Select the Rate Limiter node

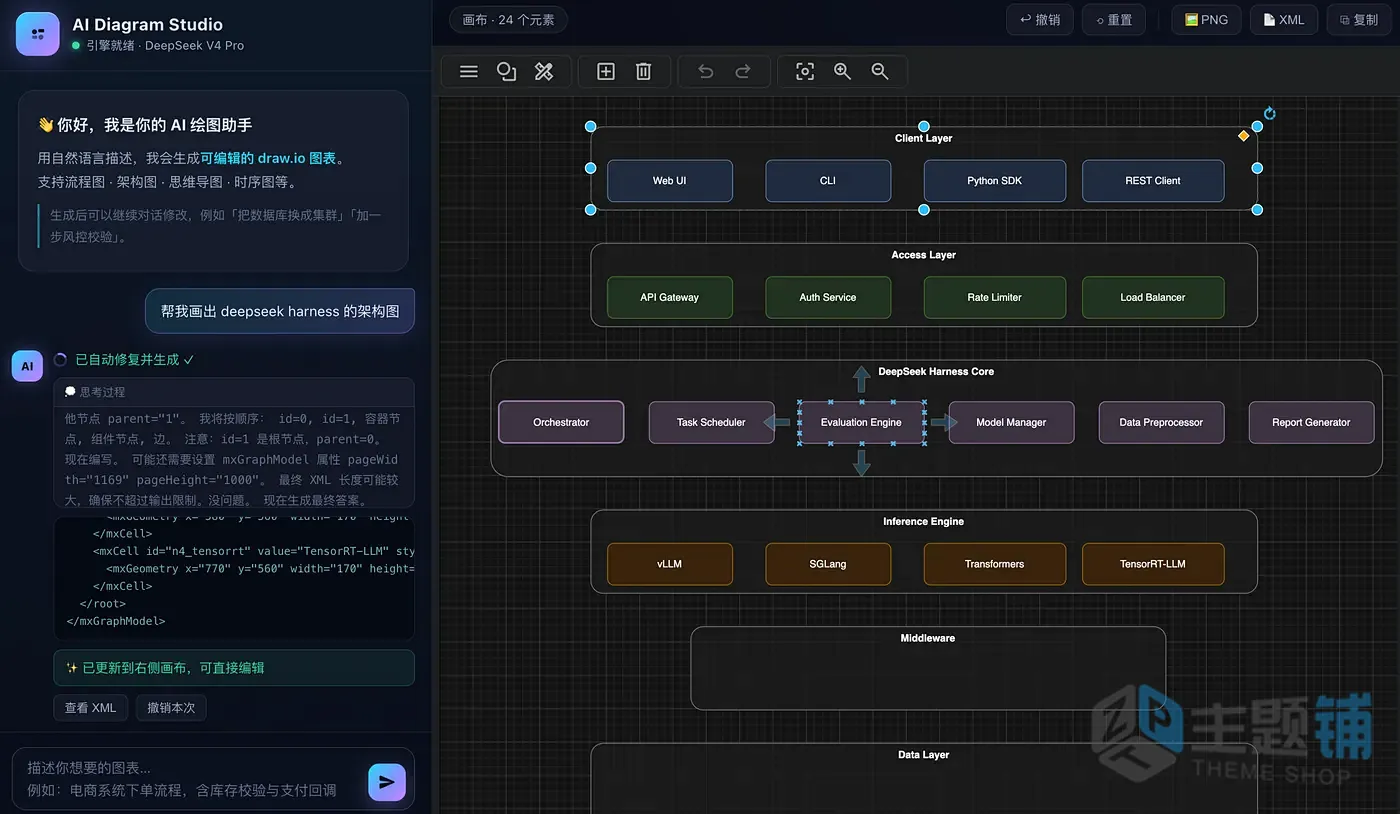(995, 298)
